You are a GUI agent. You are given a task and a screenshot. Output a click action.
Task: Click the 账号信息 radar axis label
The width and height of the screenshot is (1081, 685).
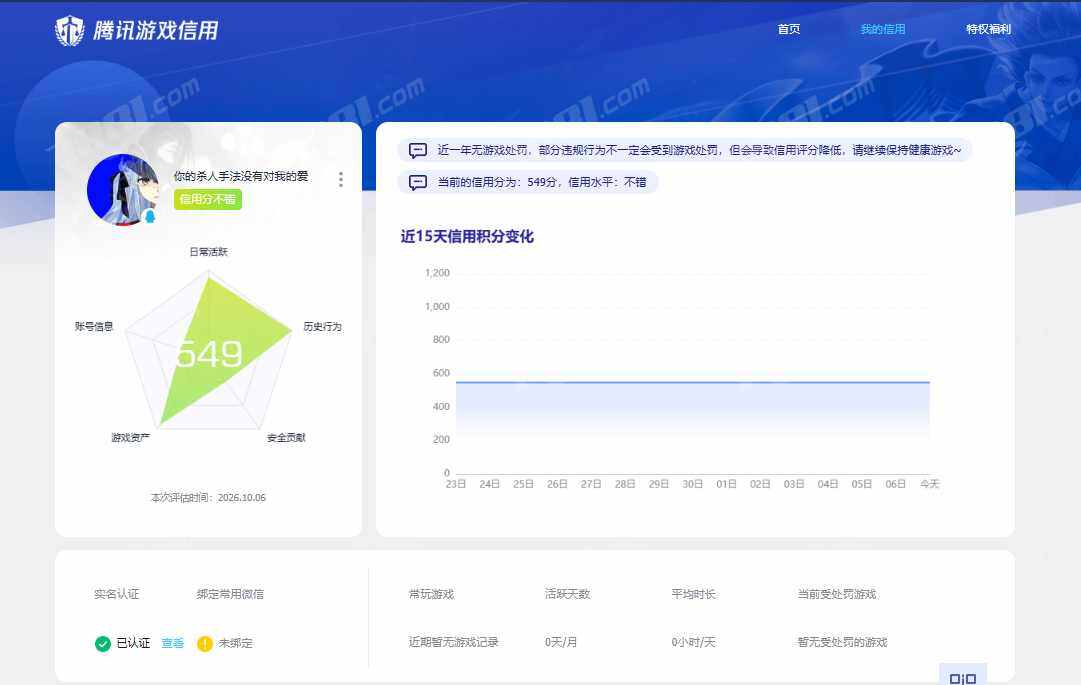pyautogui.click(x=94, y=327)
